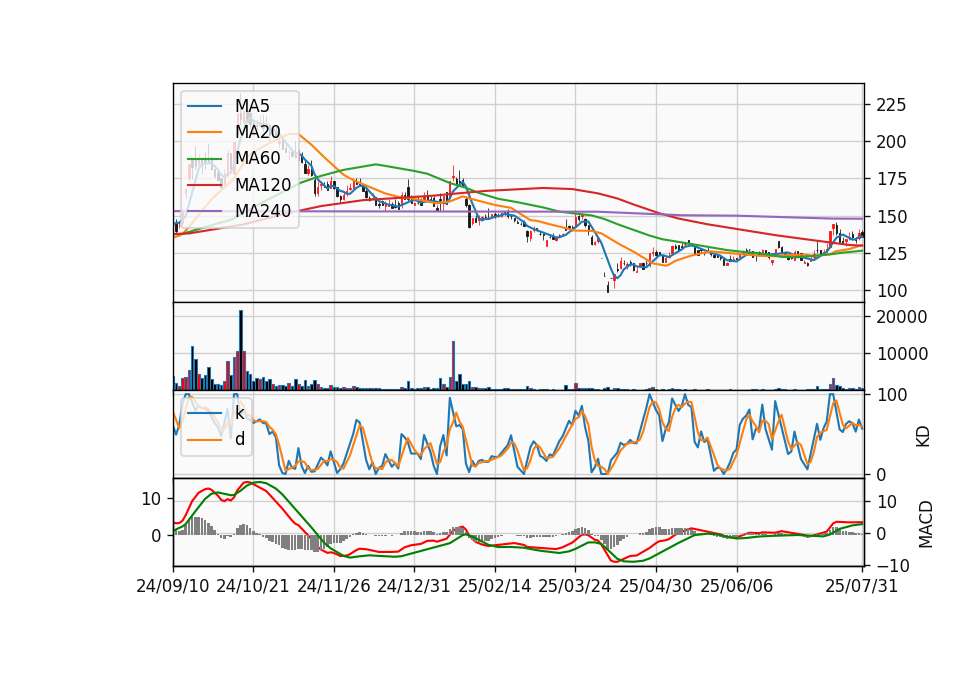This screenshot has width=960, height=690.
Task: Click the 225 price axis label
Action: point(891,105)
